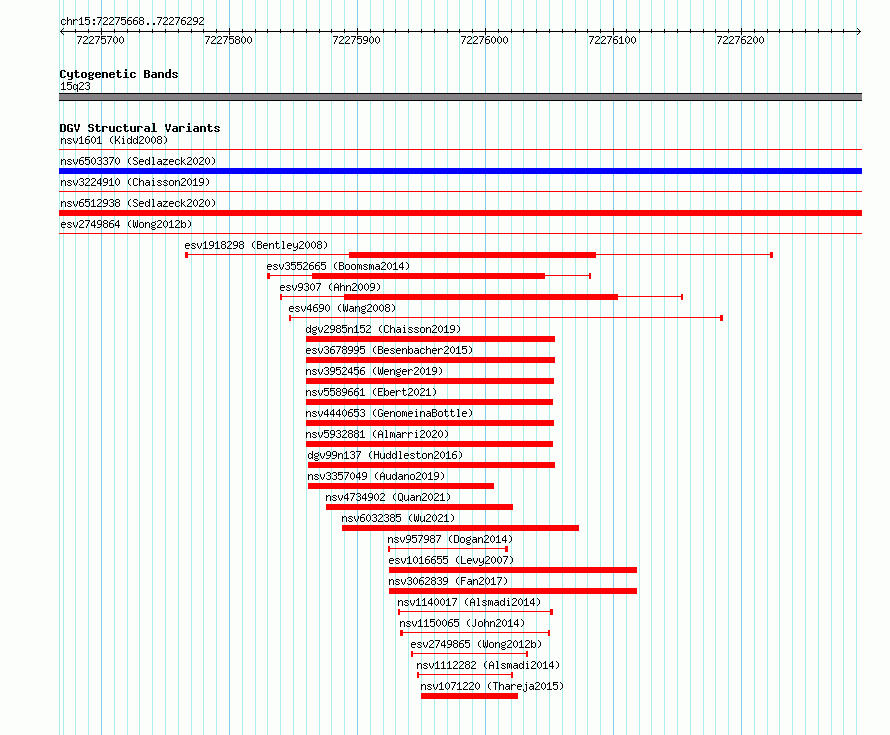This screenshot has width=890, height=735.
Task: Open dgv2985n152 (Chaisson2019) label
Action: click(x=383, y=329)
